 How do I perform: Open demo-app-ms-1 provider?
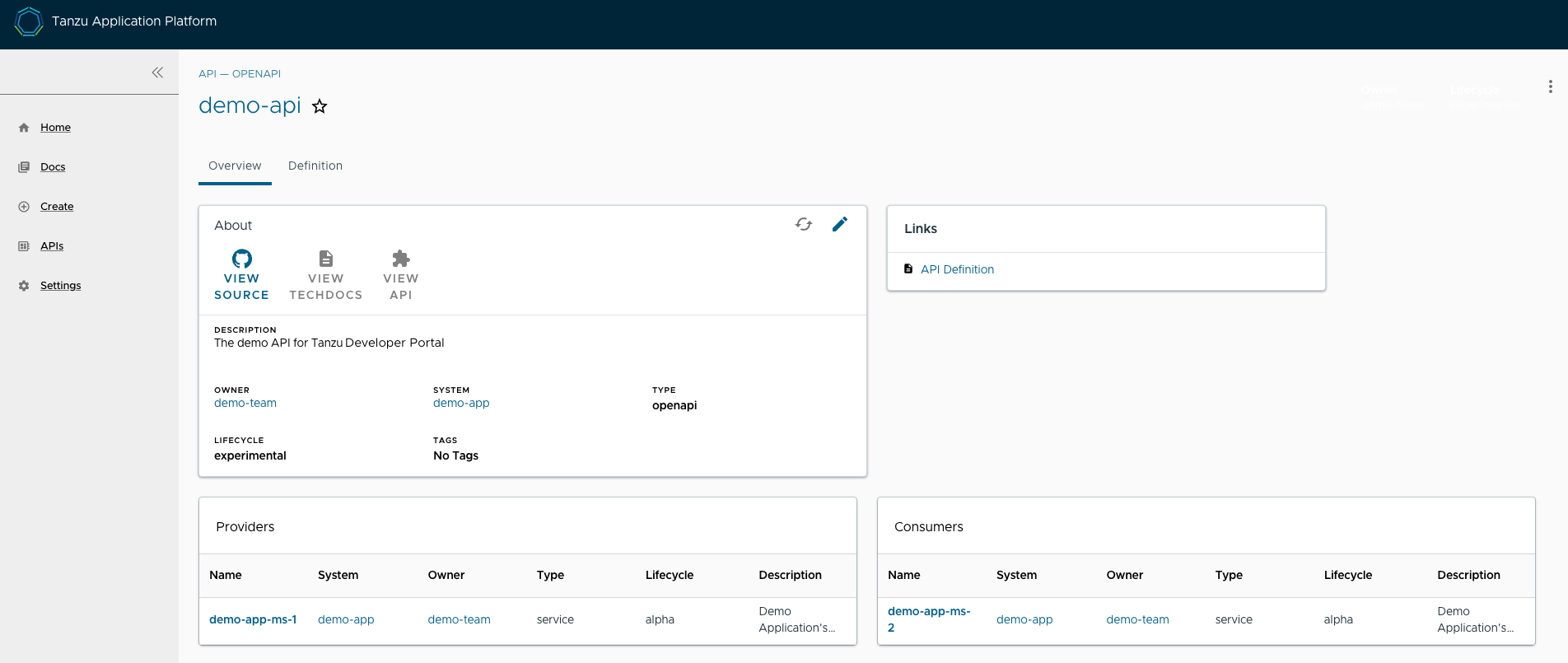pyautogui.click(x=253, y=619)
